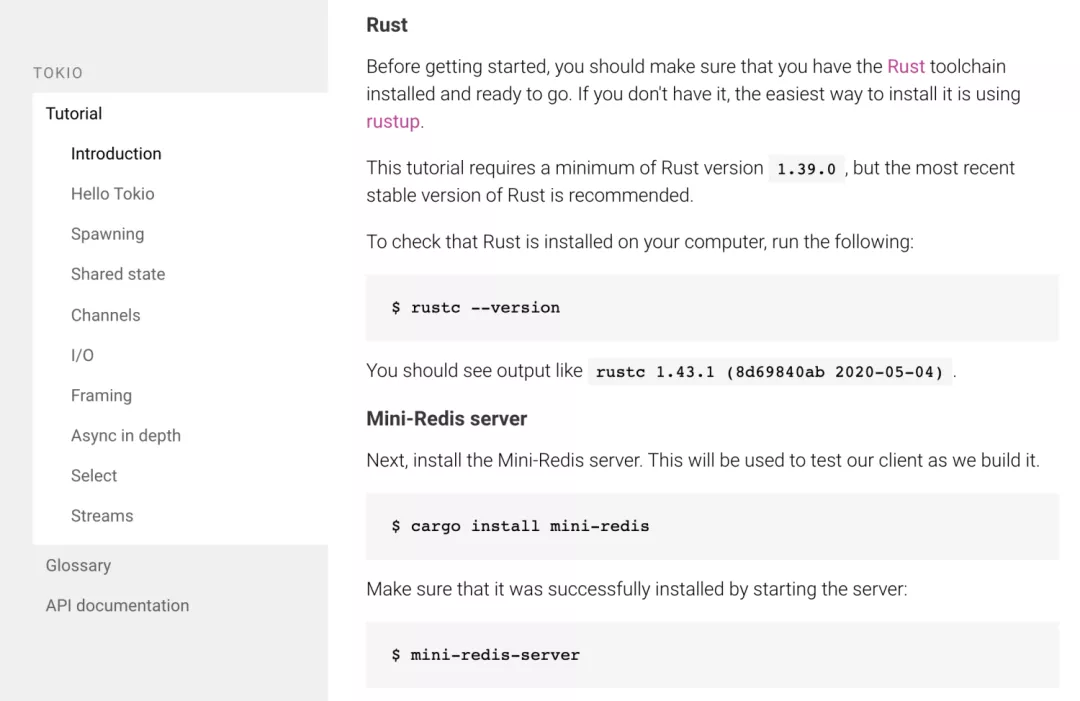The image size is (1080, 701).
Task: Click the mini-redis-server command block
Action: tap(712, 655)
